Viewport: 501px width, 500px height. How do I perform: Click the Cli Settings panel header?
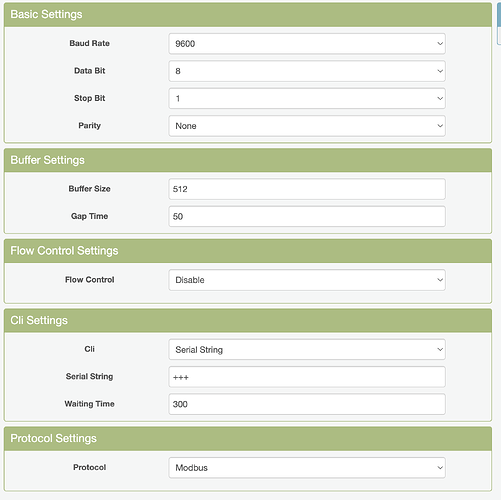click(x=248, y=321)
